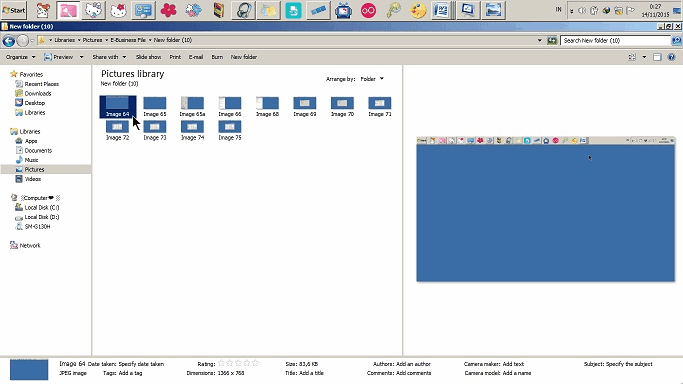The height and width of the screenshot is (384, 683).
Task: Open the address bar history dropdown
Action: [x=540, y=40]
